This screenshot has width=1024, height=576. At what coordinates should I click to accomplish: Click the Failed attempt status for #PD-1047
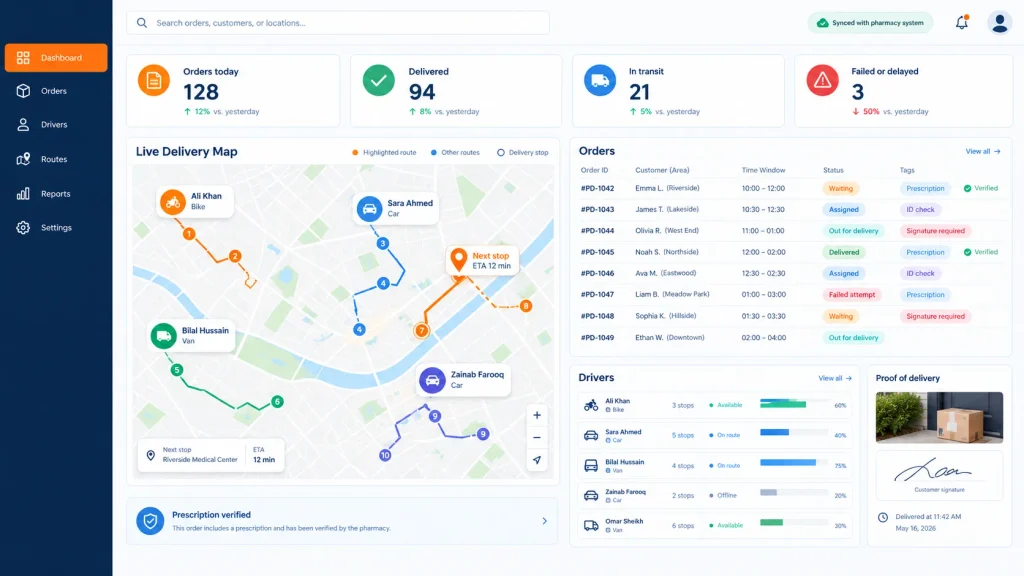tap(852, 295)
